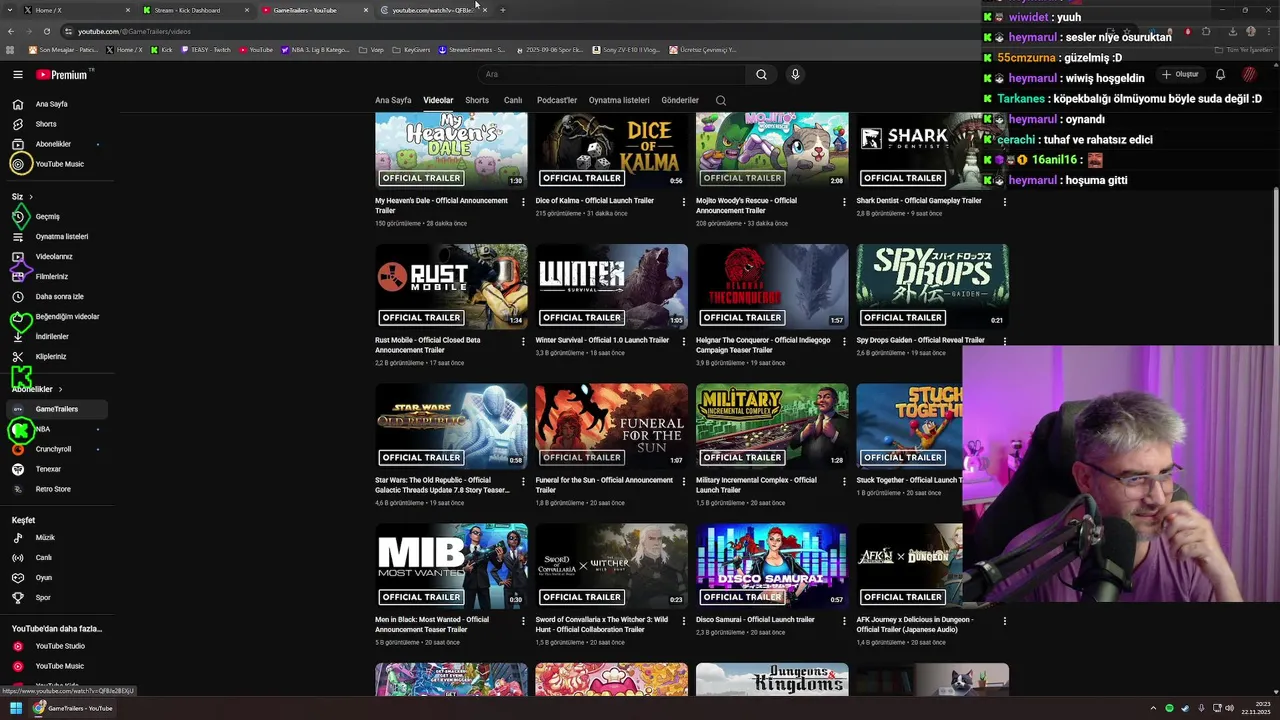
Task: Click the search magnifier button beside Ara field
Action: point(761,74)
